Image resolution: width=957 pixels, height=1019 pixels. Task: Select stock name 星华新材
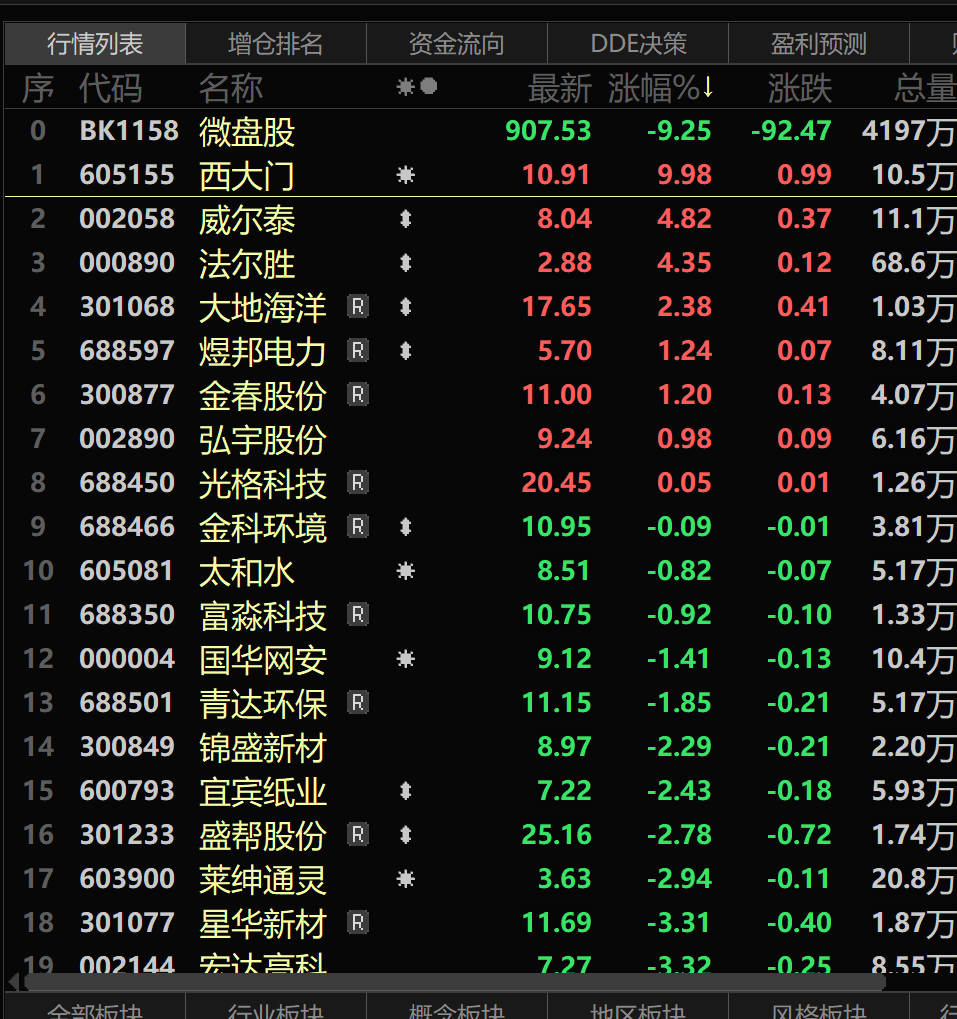[x=262, y=923]
